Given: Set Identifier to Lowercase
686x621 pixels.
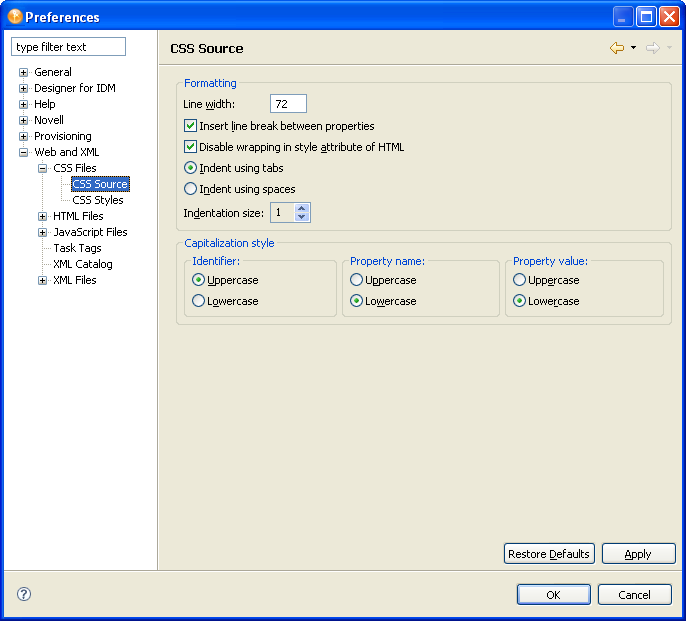Looking at the screenshot, I should coord(198,301).
